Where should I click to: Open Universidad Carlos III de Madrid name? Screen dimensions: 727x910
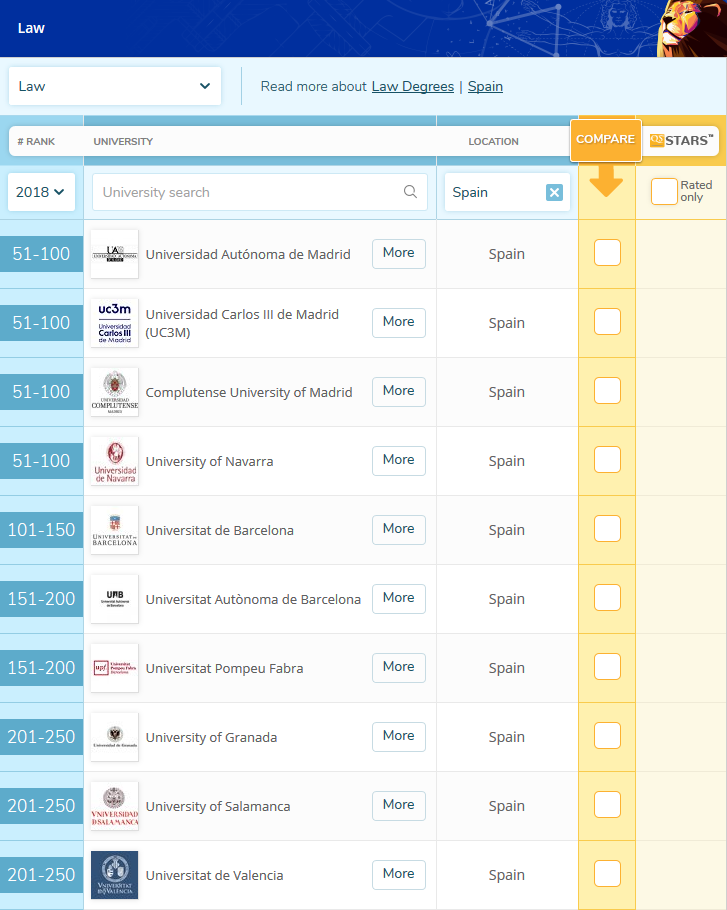coord(242,323)
